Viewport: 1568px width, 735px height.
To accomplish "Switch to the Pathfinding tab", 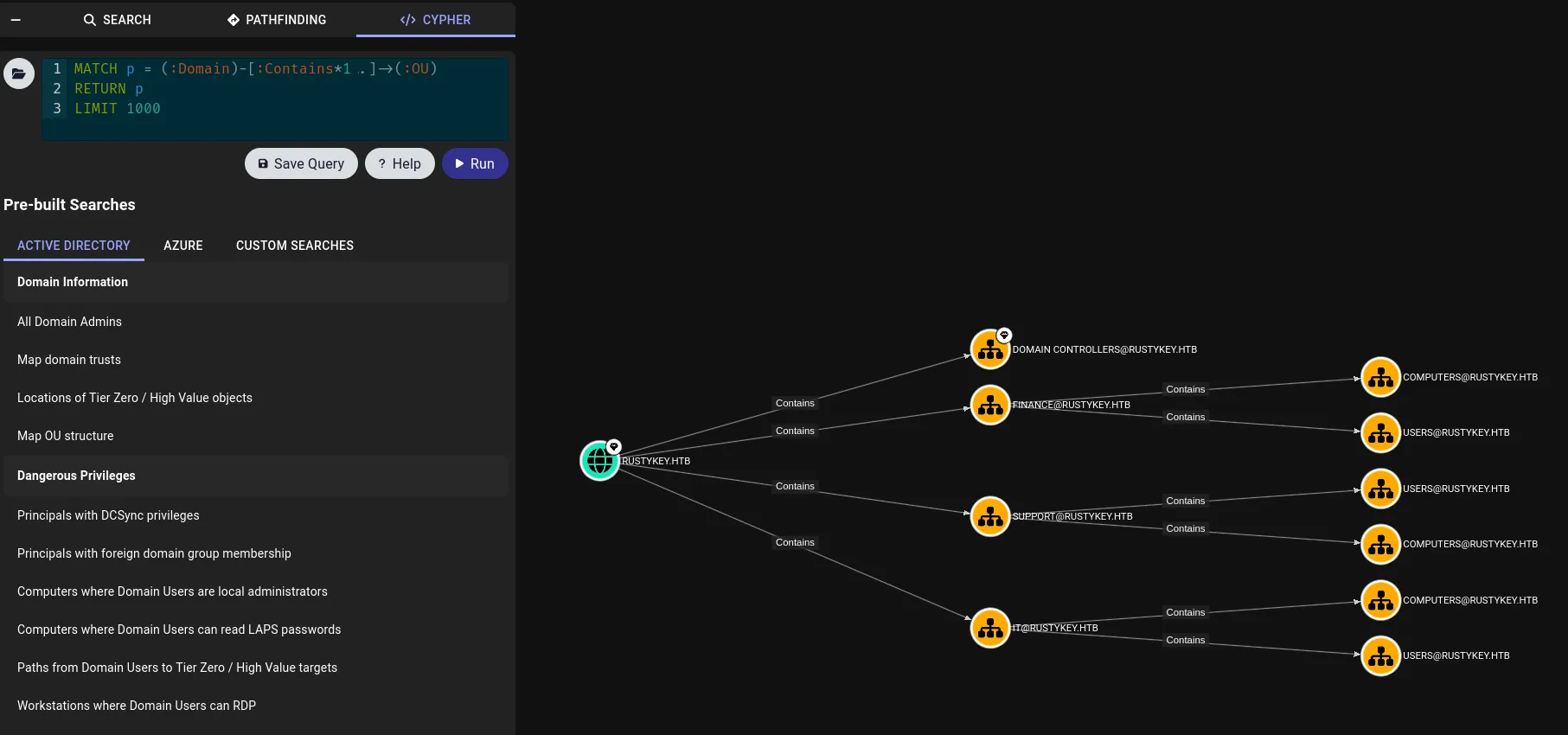I will [x=277, y=19].
